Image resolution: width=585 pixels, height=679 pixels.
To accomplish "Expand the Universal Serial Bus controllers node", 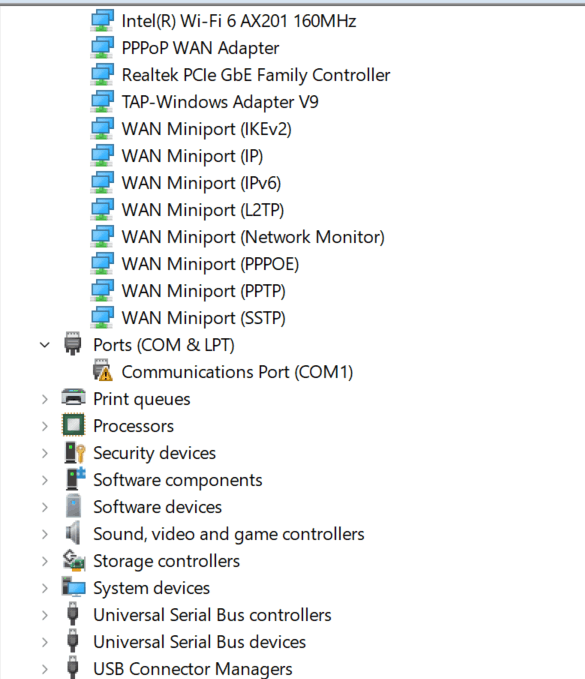I will tap(45, 615).
